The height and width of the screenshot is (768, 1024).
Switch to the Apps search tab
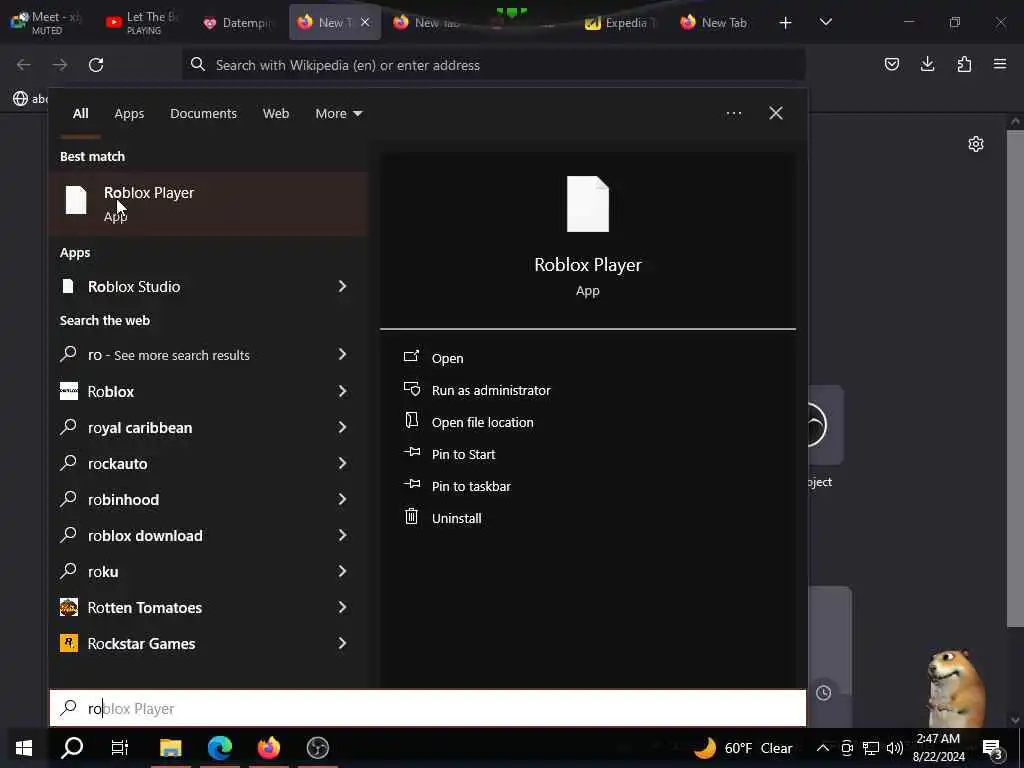tap(129, 114)
